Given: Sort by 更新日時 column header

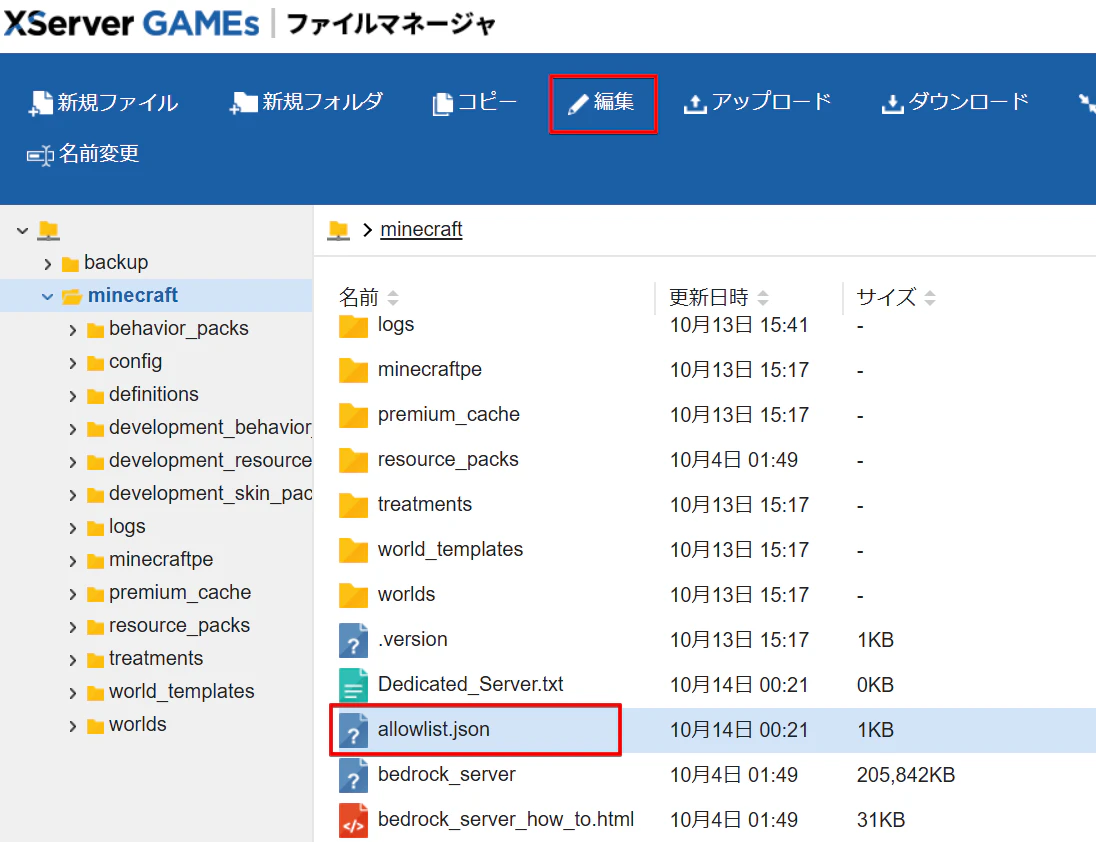Looking at the screenshot, I should [719, 298].
